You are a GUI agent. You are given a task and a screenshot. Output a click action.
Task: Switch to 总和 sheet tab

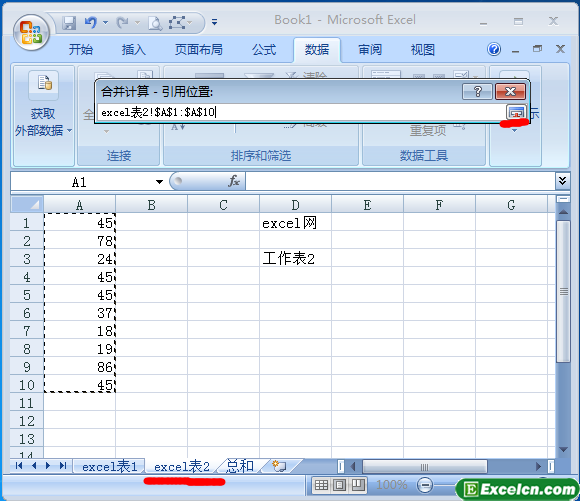coord(240,466)
